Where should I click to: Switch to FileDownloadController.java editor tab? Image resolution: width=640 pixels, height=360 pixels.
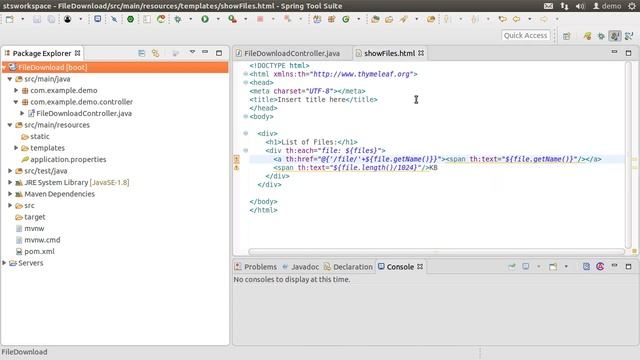pos(288,53)
